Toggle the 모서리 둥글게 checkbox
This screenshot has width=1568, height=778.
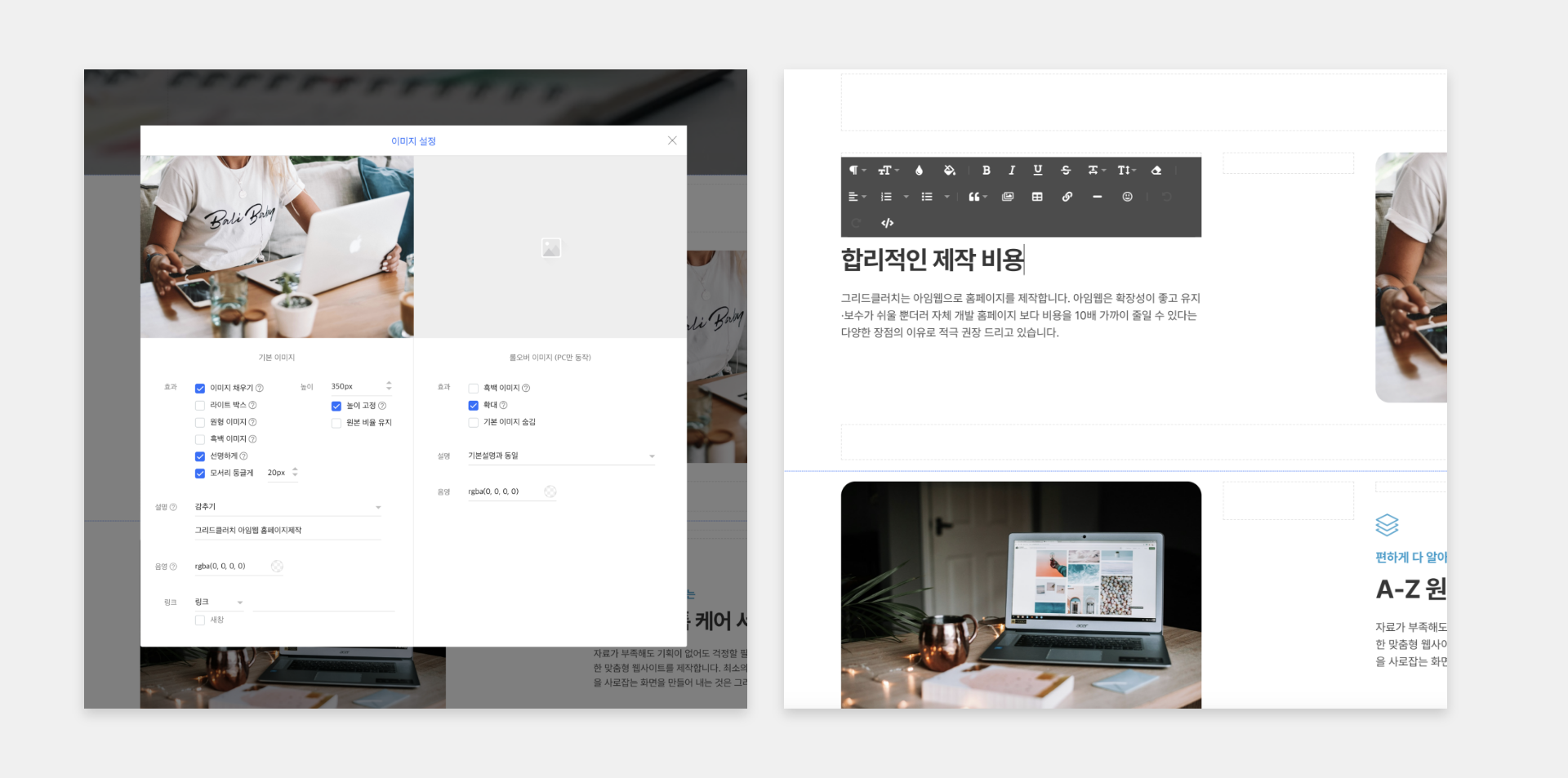pyautogui.click(x=200, y=473)
